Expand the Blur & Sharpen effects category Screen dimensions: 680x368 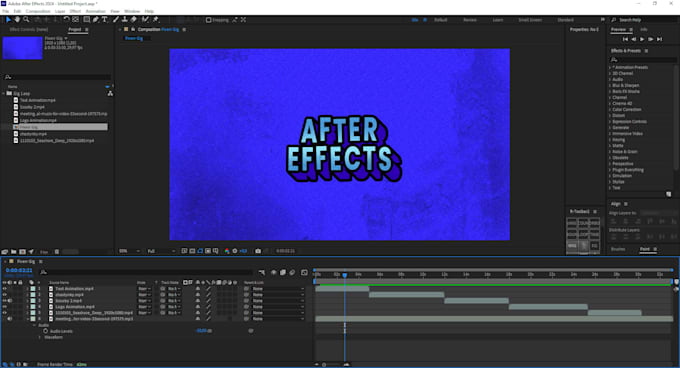point(610,85)
